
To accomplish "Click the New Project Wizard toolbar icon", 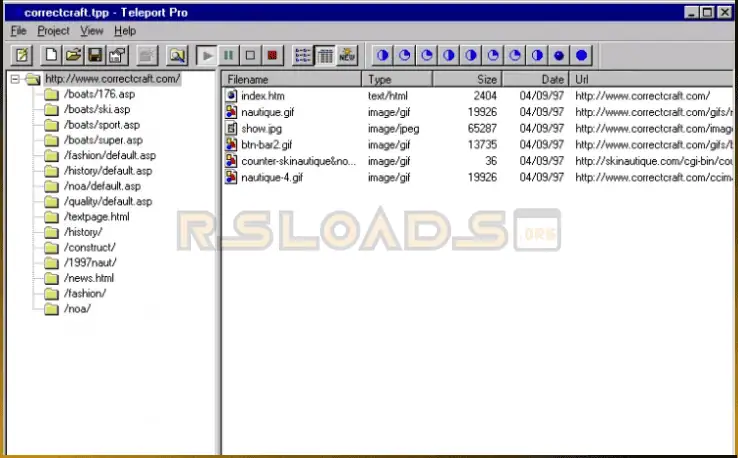I will point(22,55).
